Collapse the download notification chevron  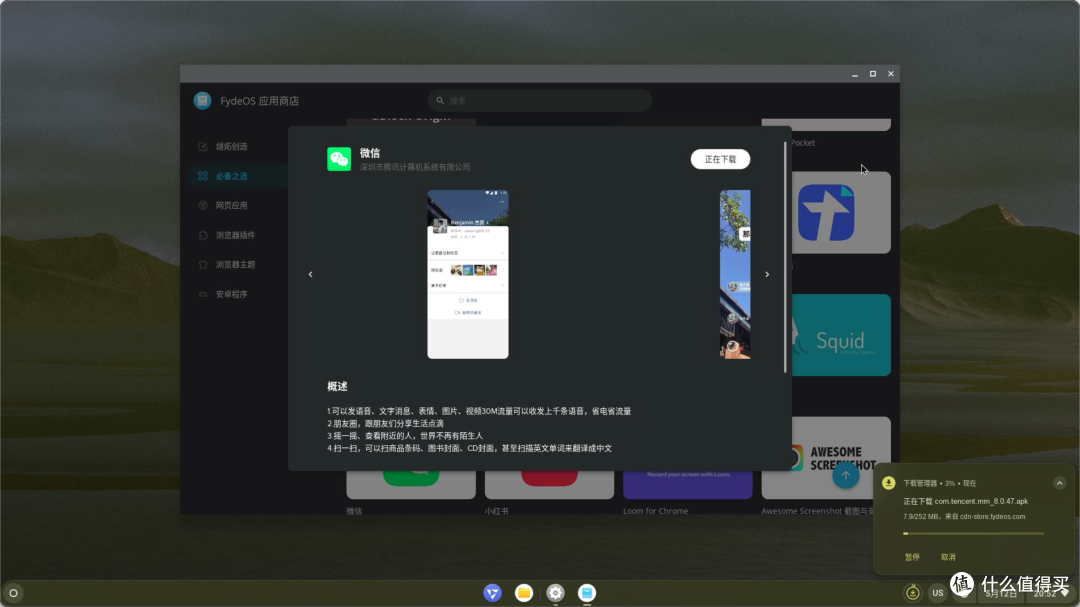(1059, 483)
